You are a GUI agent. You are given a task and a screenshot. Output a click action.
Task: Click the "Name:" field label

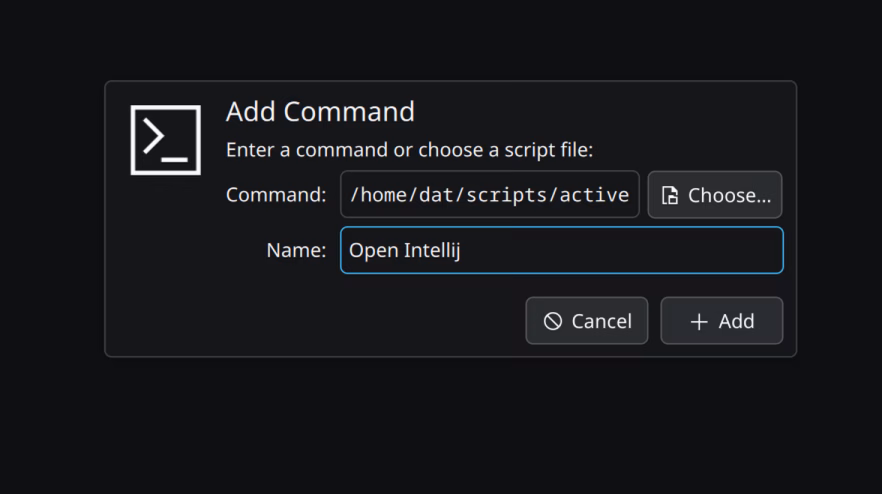pos(296,250)
